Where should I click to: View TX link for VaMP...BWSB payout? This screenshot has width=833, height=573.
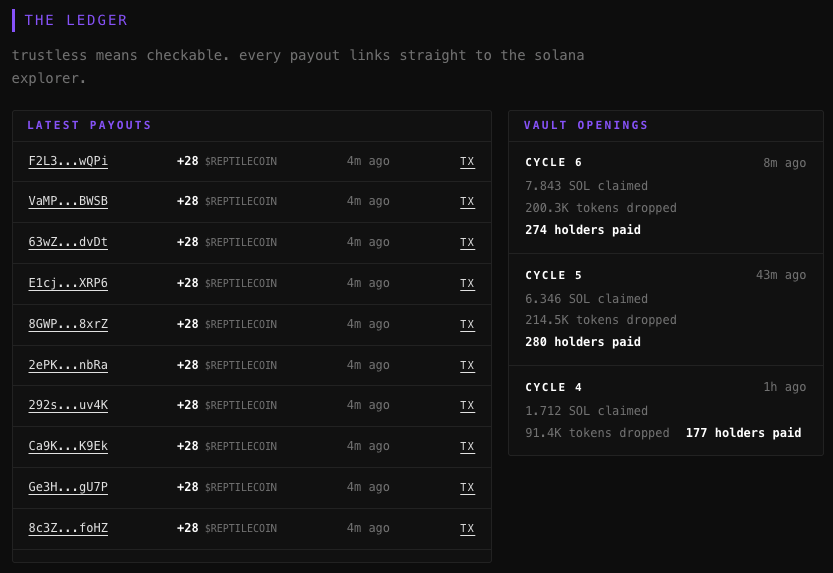tap(467, 202)
